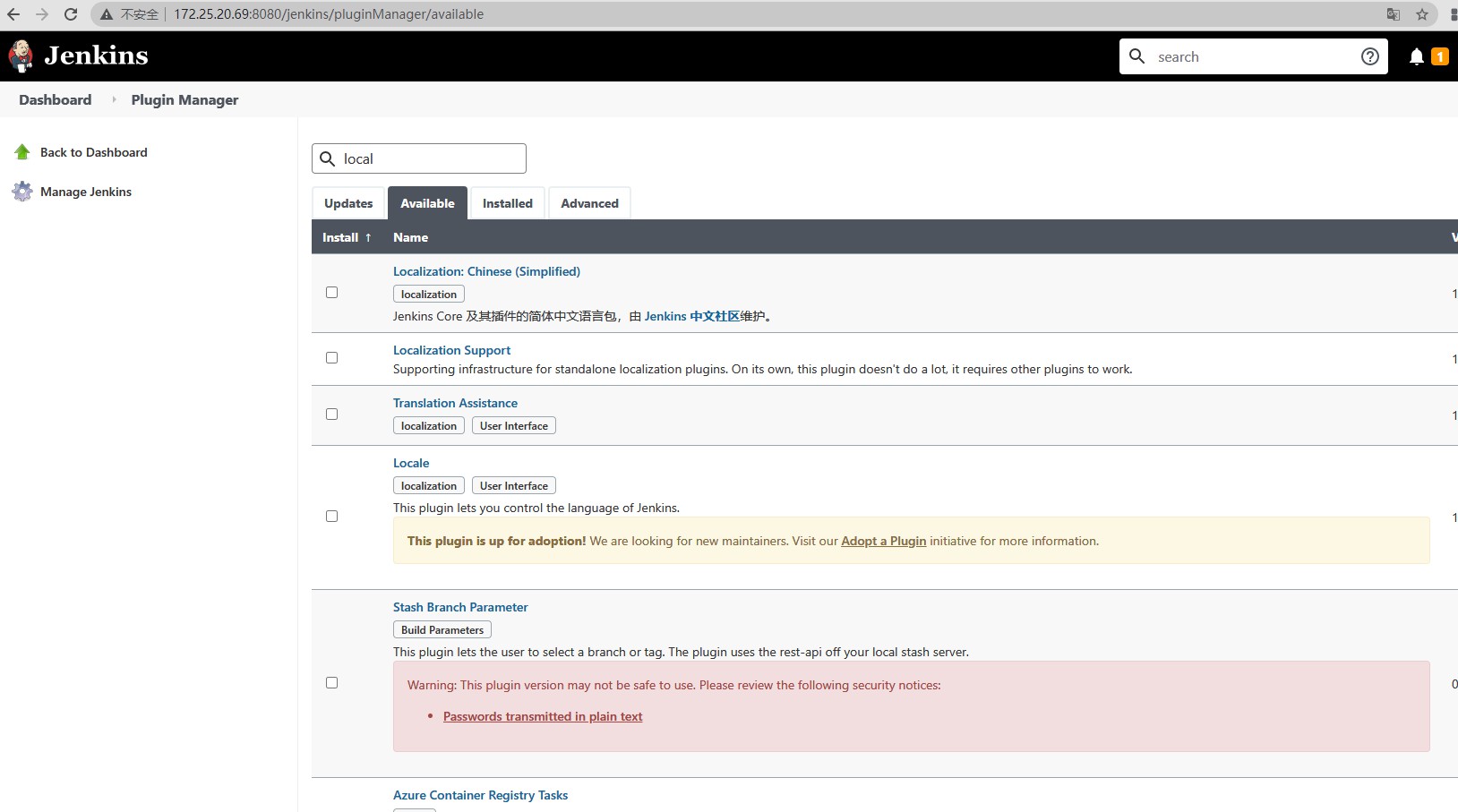1458x812 pixels.
Task: Open the Advanced tab
Action: [x=589, y=203]
